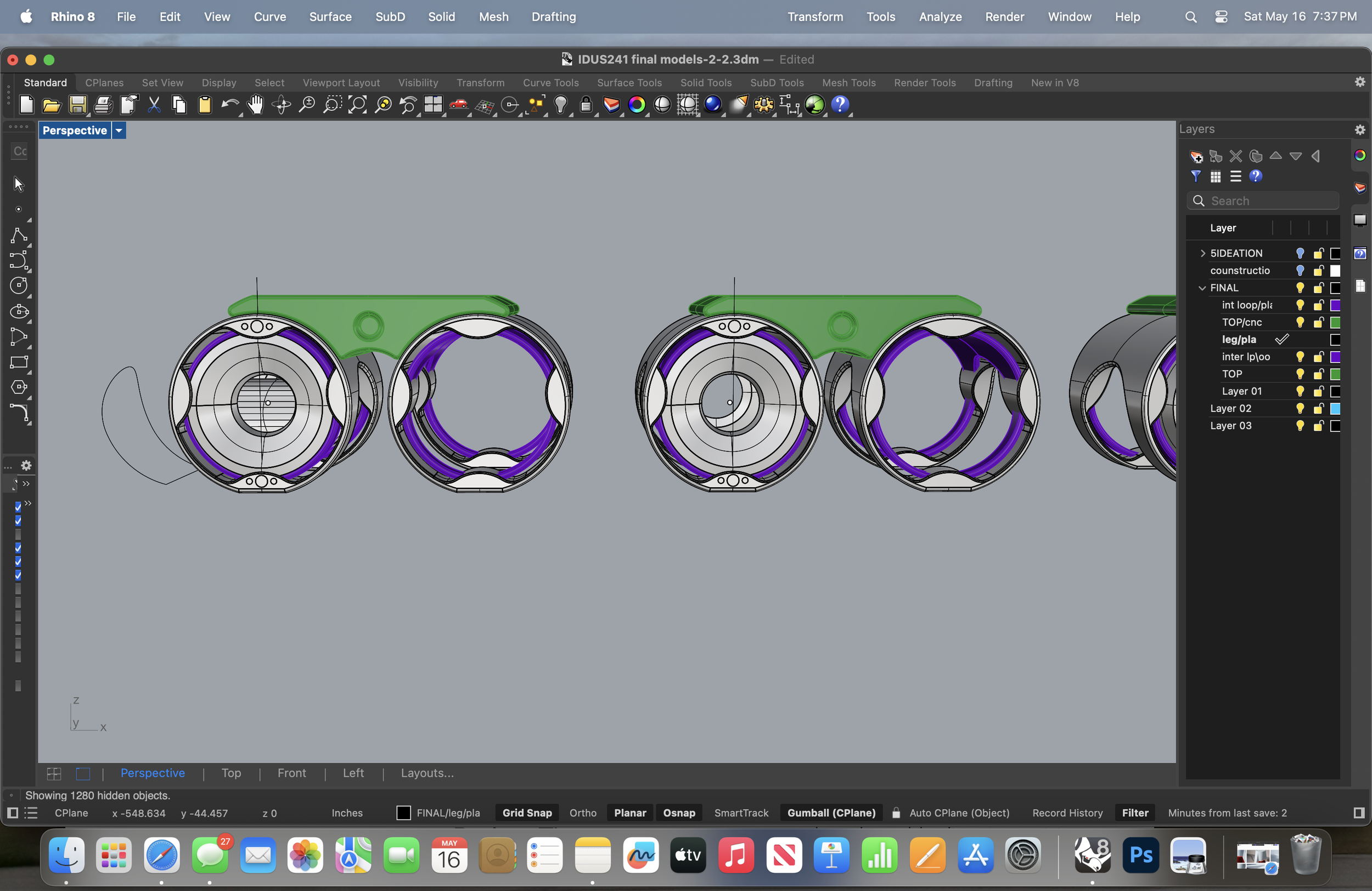Toggle lock icon of FINAL layer

coord(1318,288)
